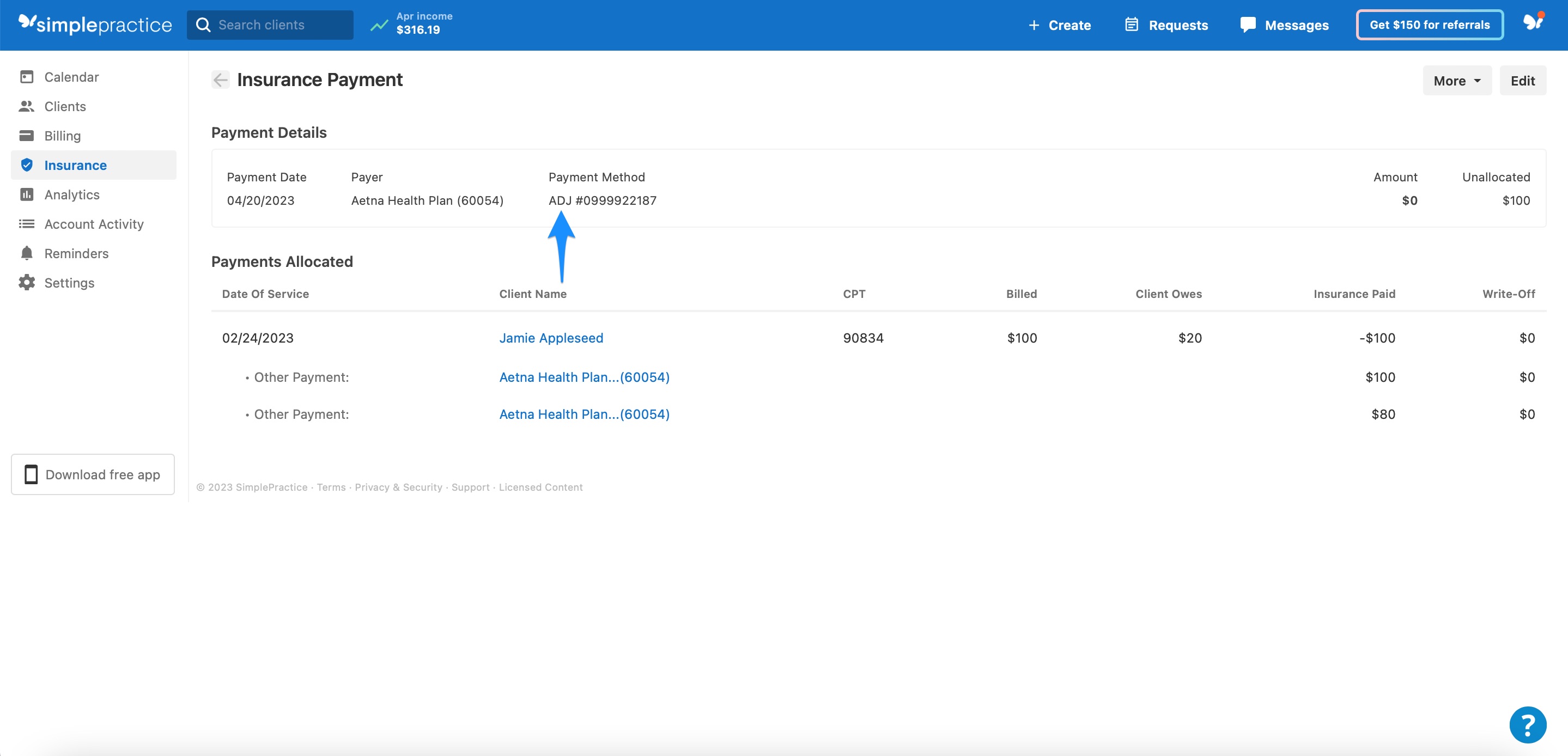Image resolution: width=1568 pixels, height=756 pixels.
Task: Click the payment date 04/20/2023
Action: [260, 200]
